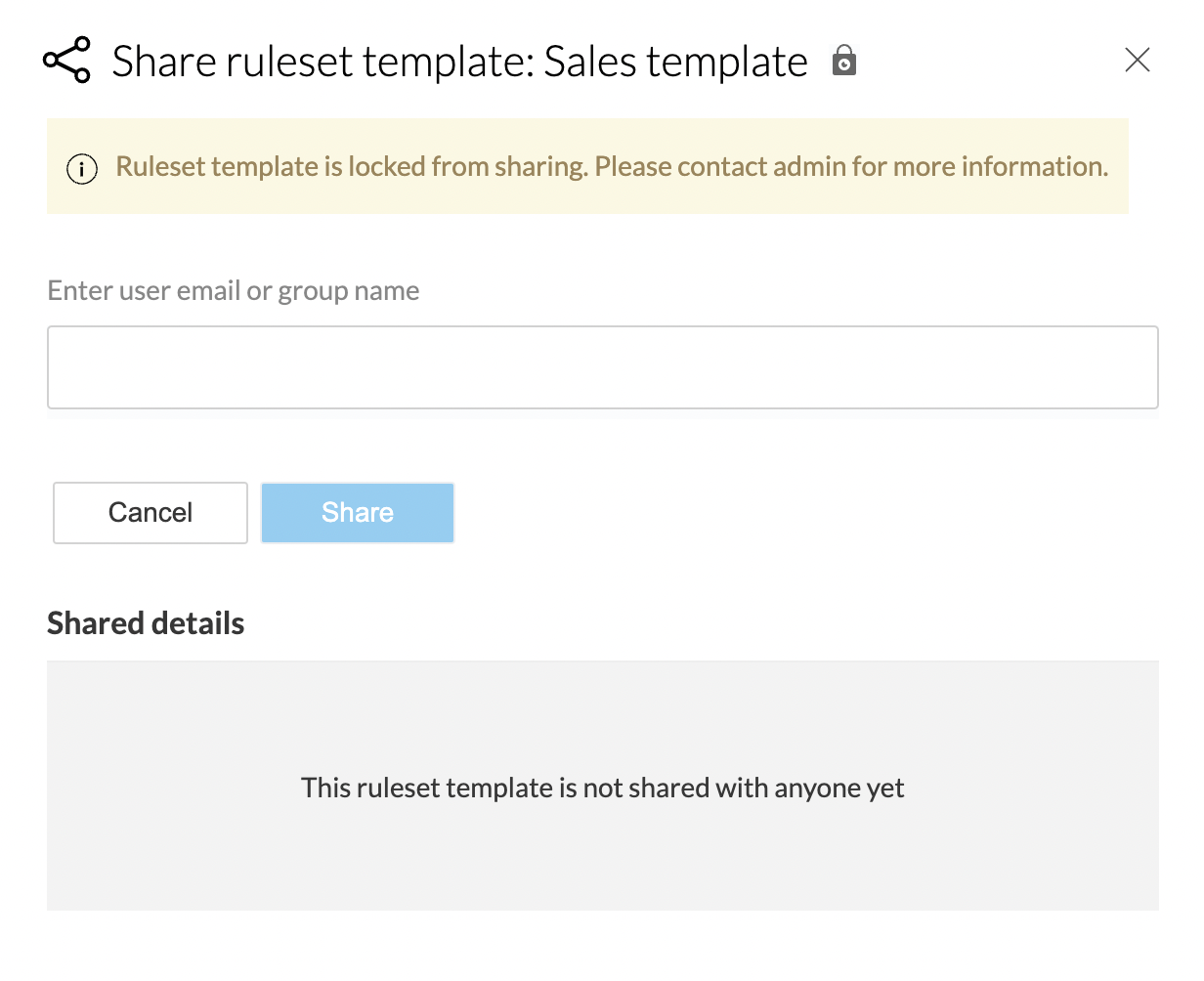The width and height of the screenshot is (1204, 981).
Task: Dismiss the dialog with the X icon
Action: pos(1137,61)
